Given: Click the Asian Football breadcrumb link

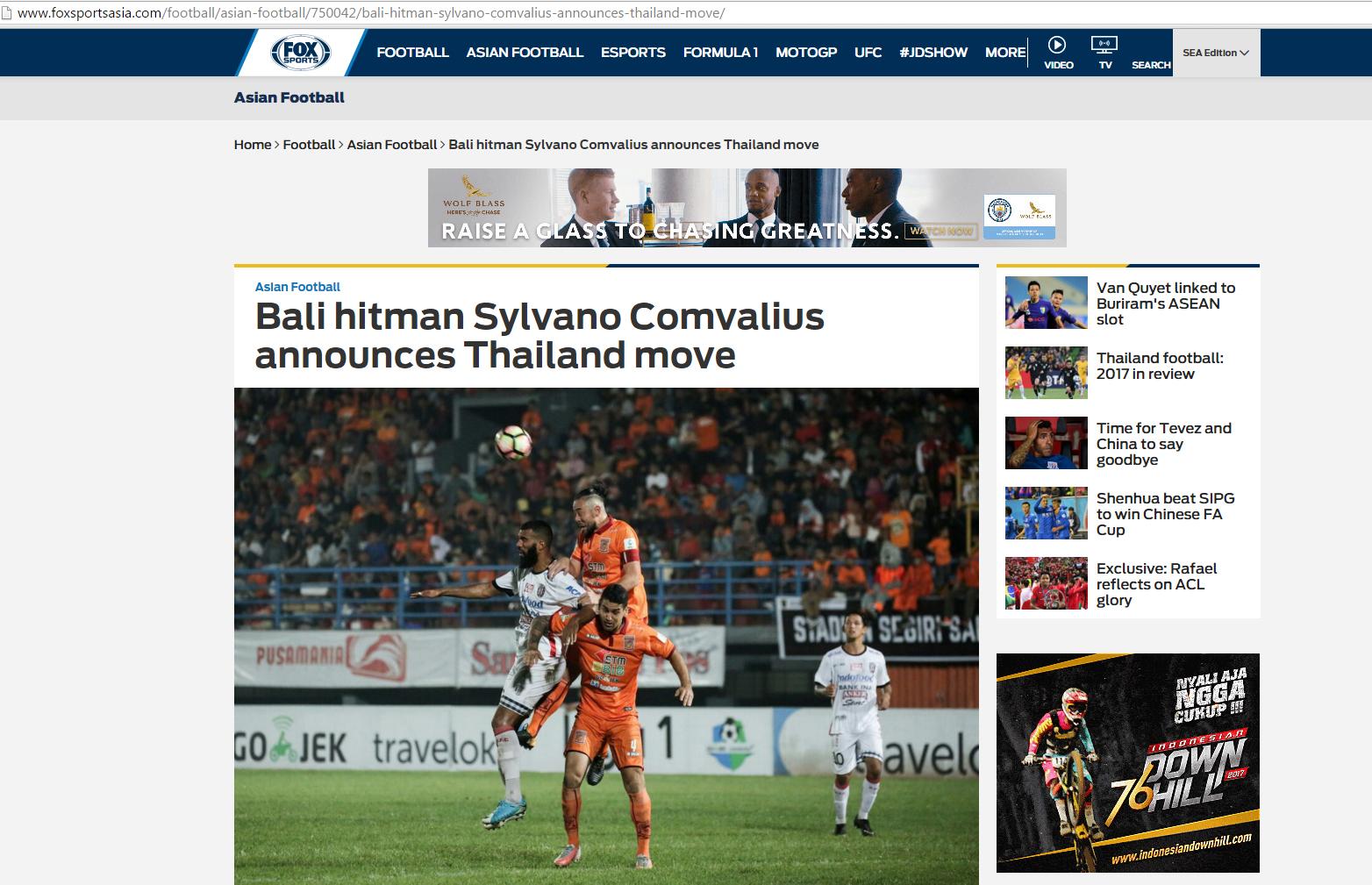Looking at the screenshot, I should tap(391, 145).
